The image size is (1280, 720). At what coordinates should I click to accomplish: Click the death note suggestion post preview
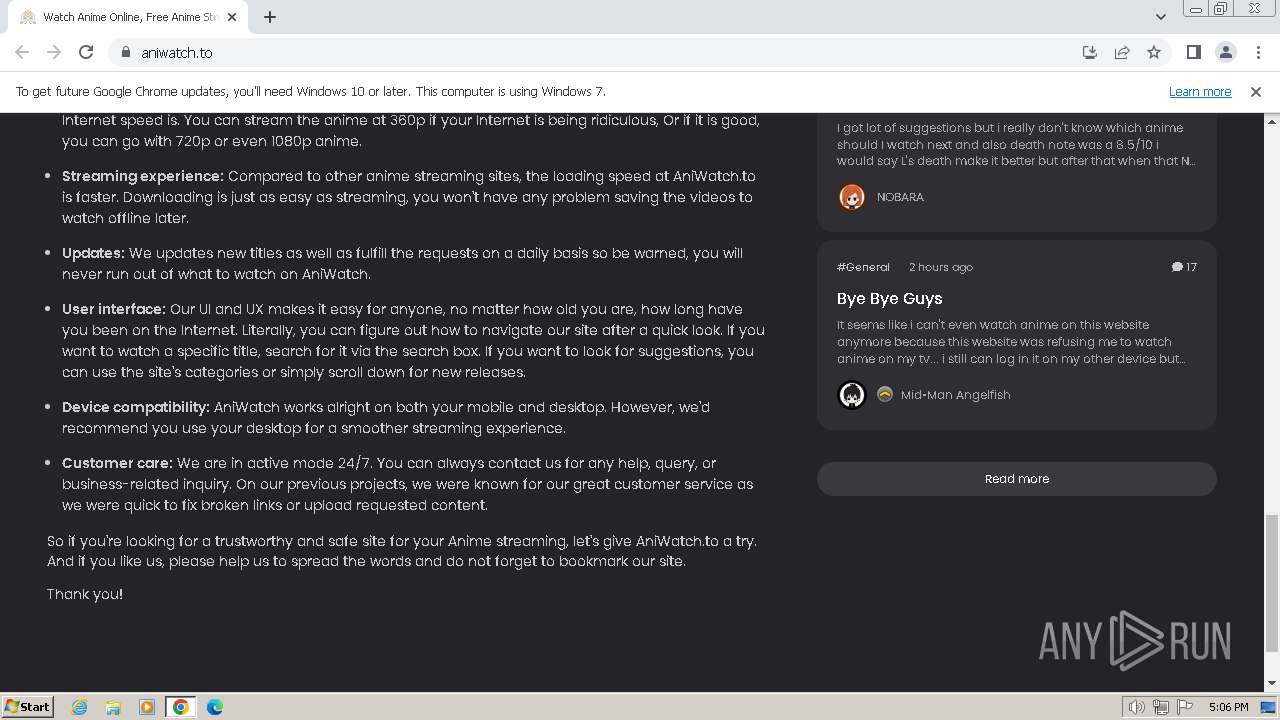click(x=1016, y=144)
